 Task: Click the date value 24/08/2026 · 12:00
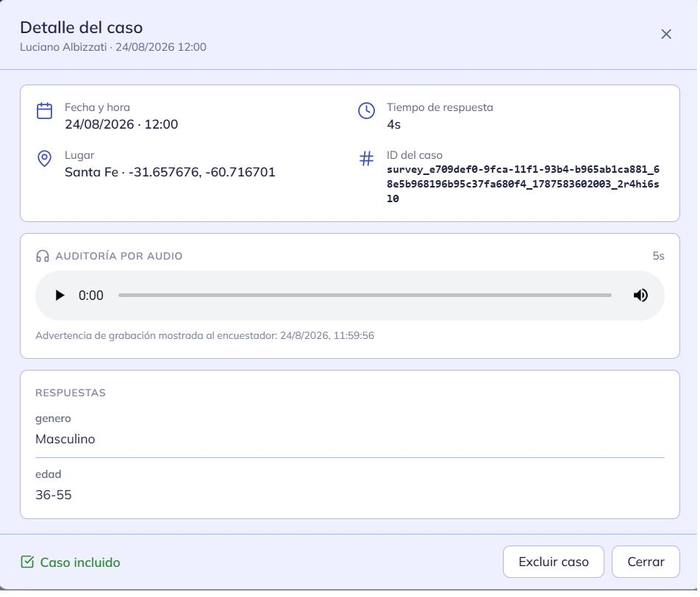pos(121,124)
